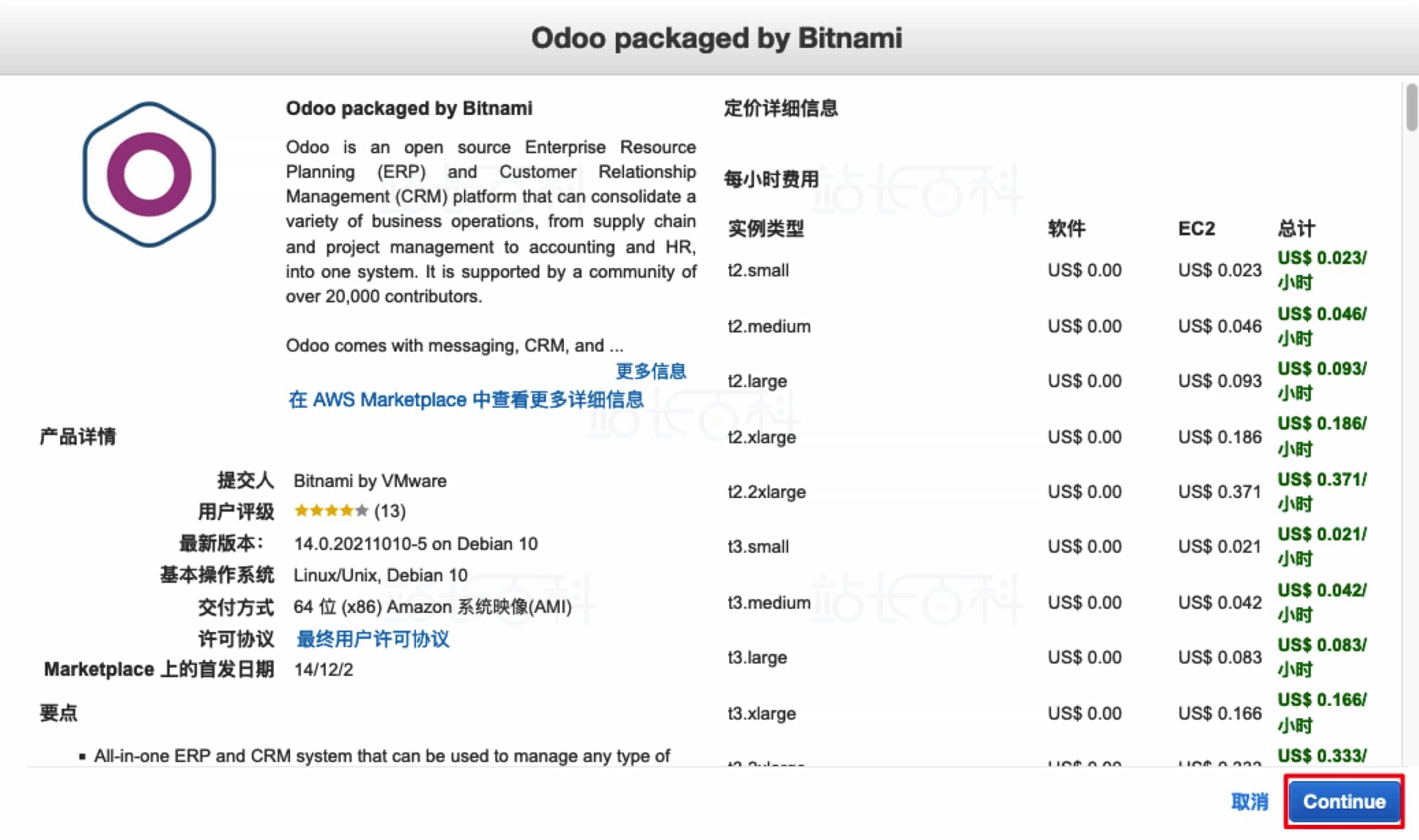Image resolution: width=1419 pixels, height=840 pixels.
Task: Select the t2.small instance row
Action: pyautogui.click(x=1047, y=270)
